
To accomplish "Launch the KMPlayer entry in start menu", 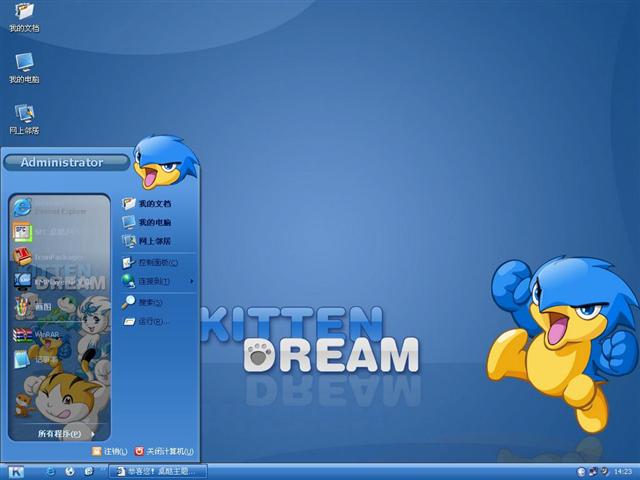I will point(59,281).
